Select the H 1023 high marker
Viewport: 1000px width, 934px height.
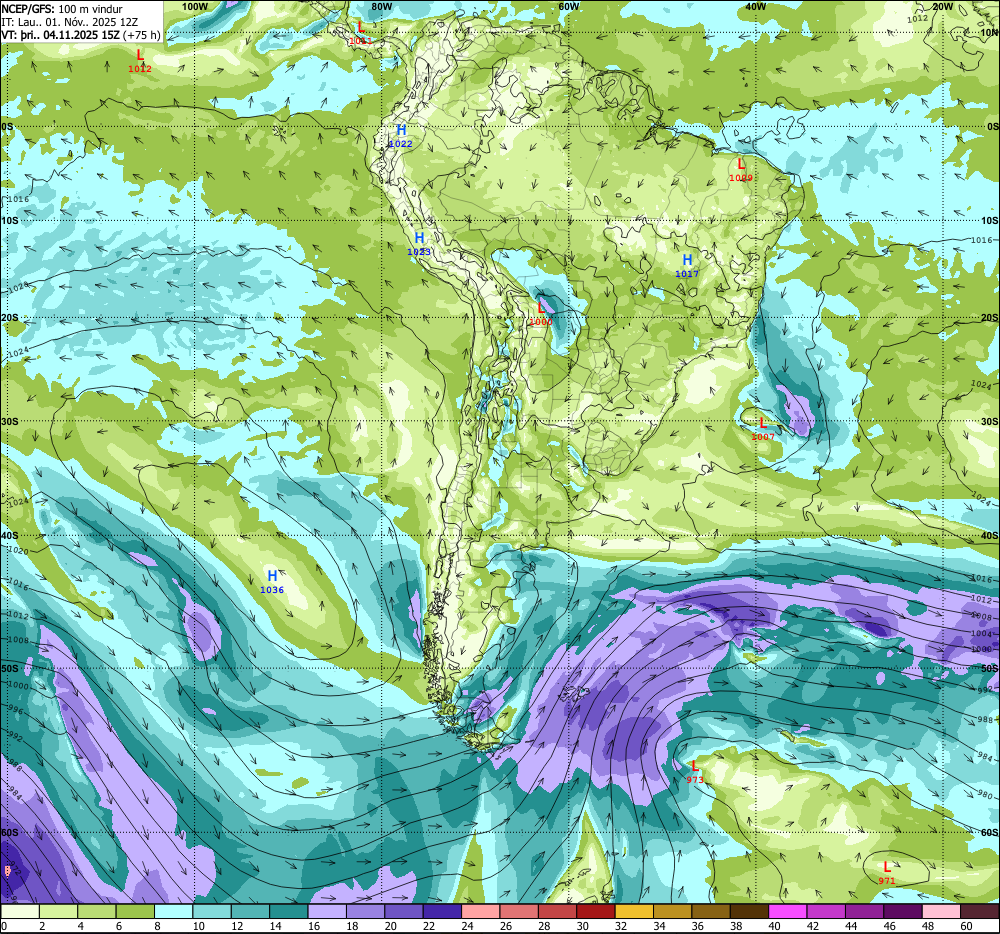[419, 244]
